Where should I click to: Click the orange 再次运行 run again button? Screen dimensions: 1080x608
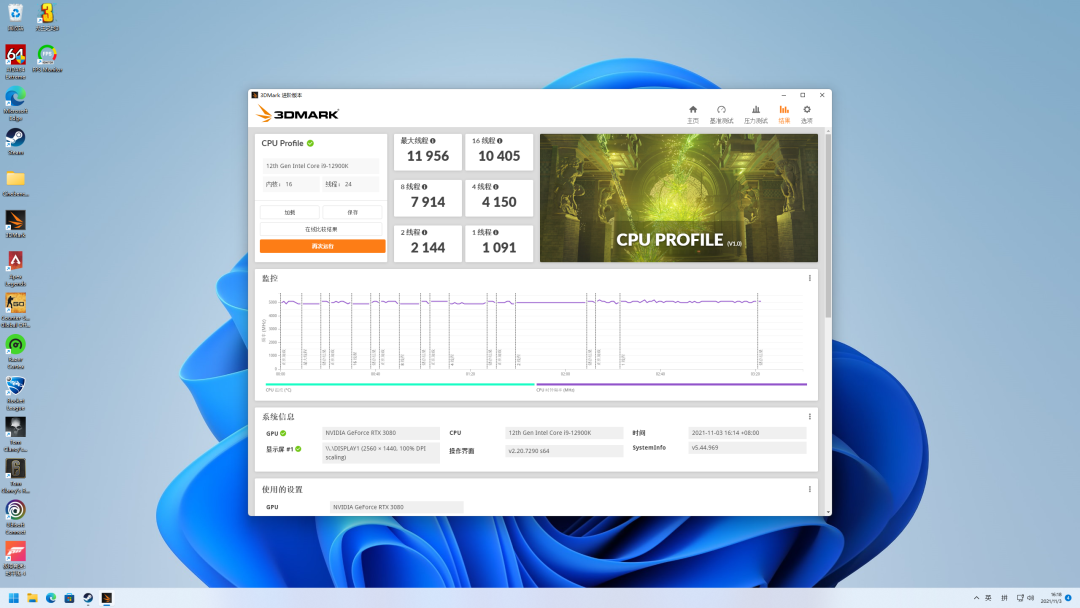322,246
